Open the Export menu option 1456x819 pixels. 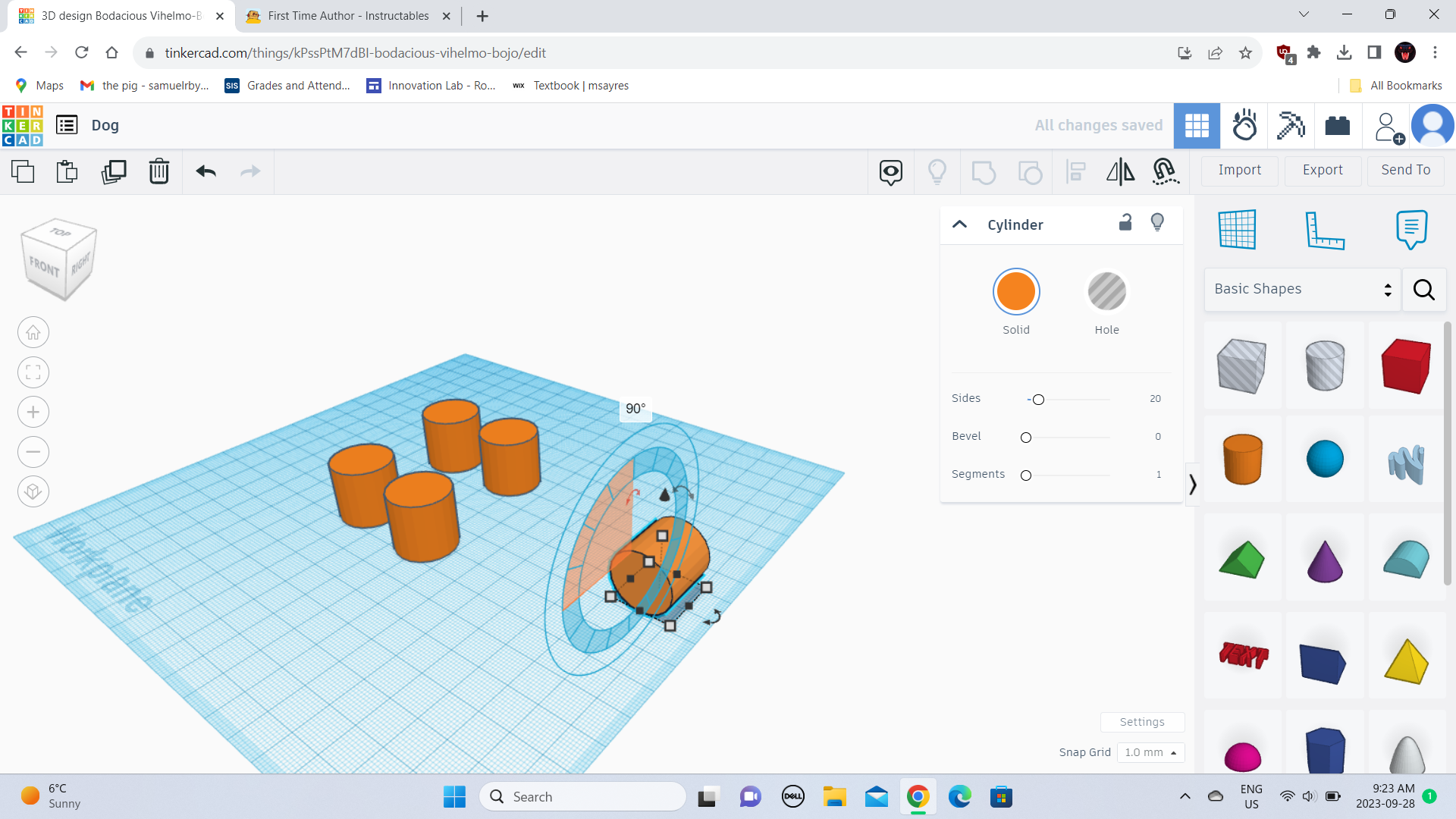coord(1323,169)
